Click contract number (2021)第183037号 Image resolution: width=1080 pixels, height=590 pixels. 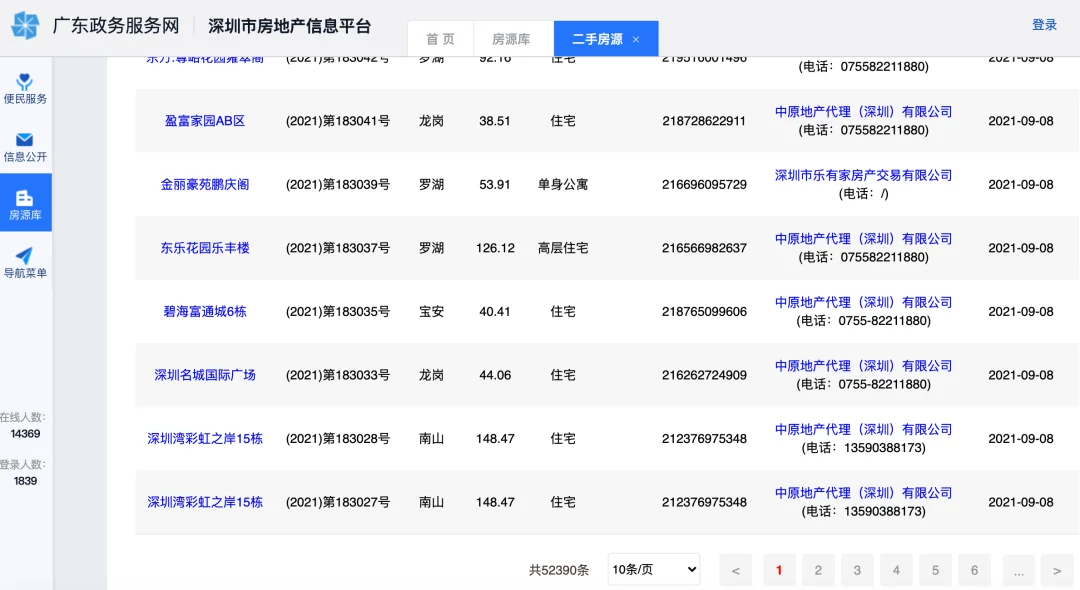338,248
